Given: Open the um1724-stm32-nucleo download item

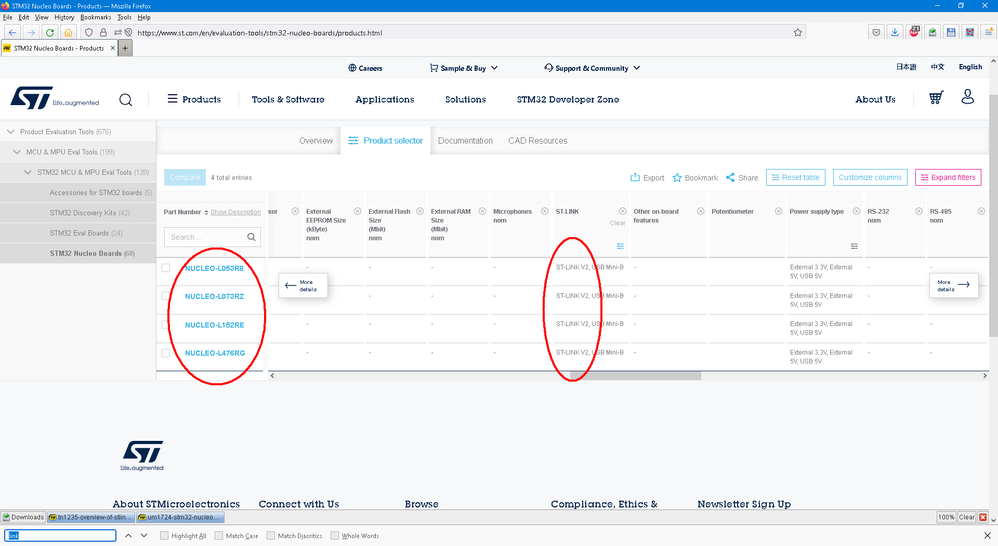Looking at the screenshot, I should tap(181, 517).
